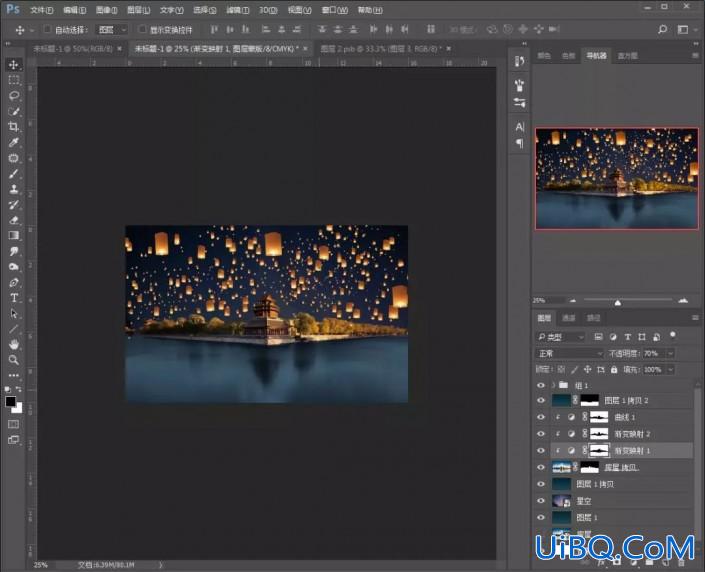Hide the 渐变映射 1 layer eye

pos(541,450)
